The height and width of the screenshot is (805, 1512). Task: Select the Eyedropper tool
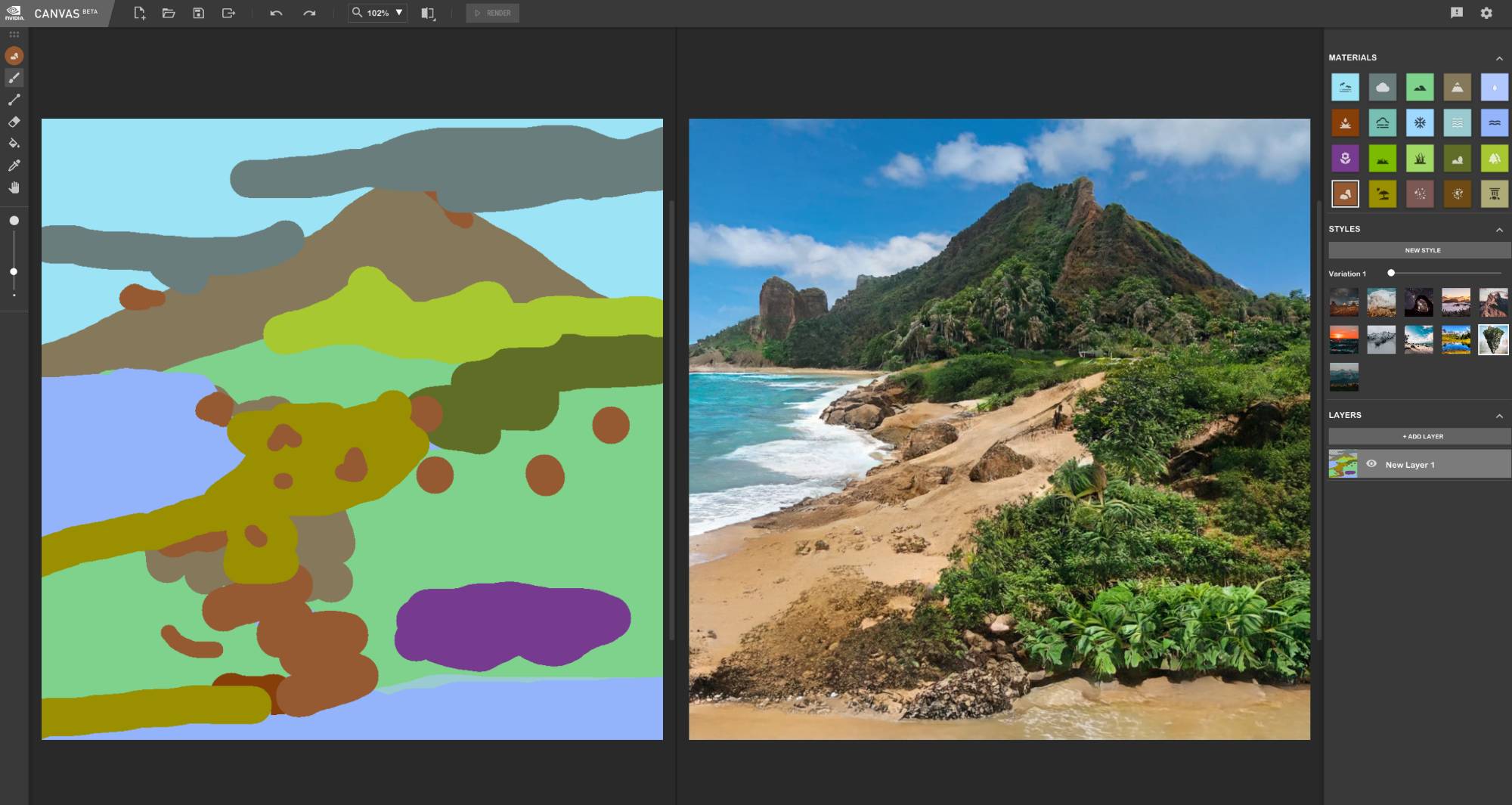coord(13,166)
